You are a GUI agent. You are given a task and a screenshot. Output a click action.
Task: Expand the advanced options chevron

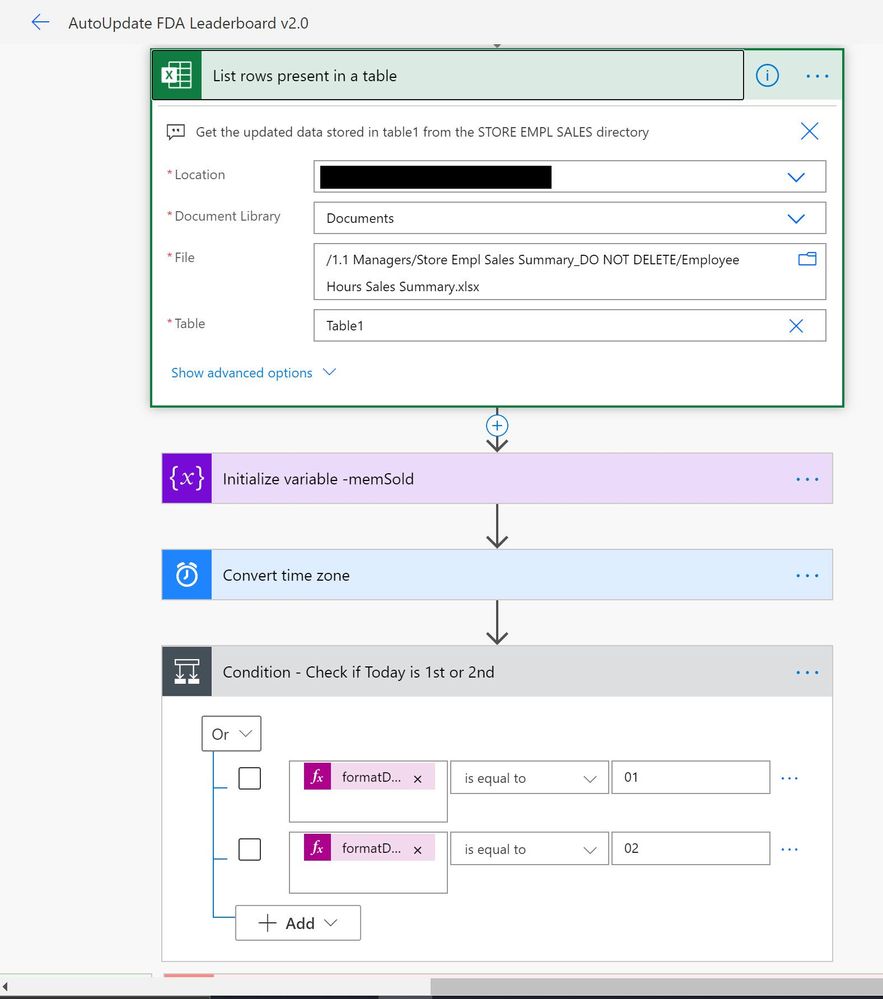[329, 372]
